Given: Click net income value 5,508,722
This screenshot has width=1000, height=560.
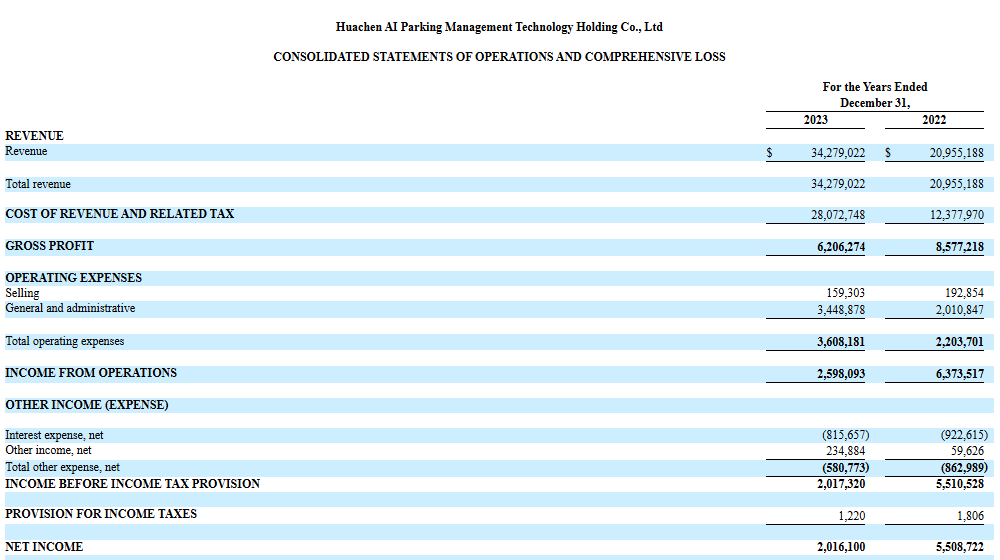Looking at the screenshot, I should (960, 547).
